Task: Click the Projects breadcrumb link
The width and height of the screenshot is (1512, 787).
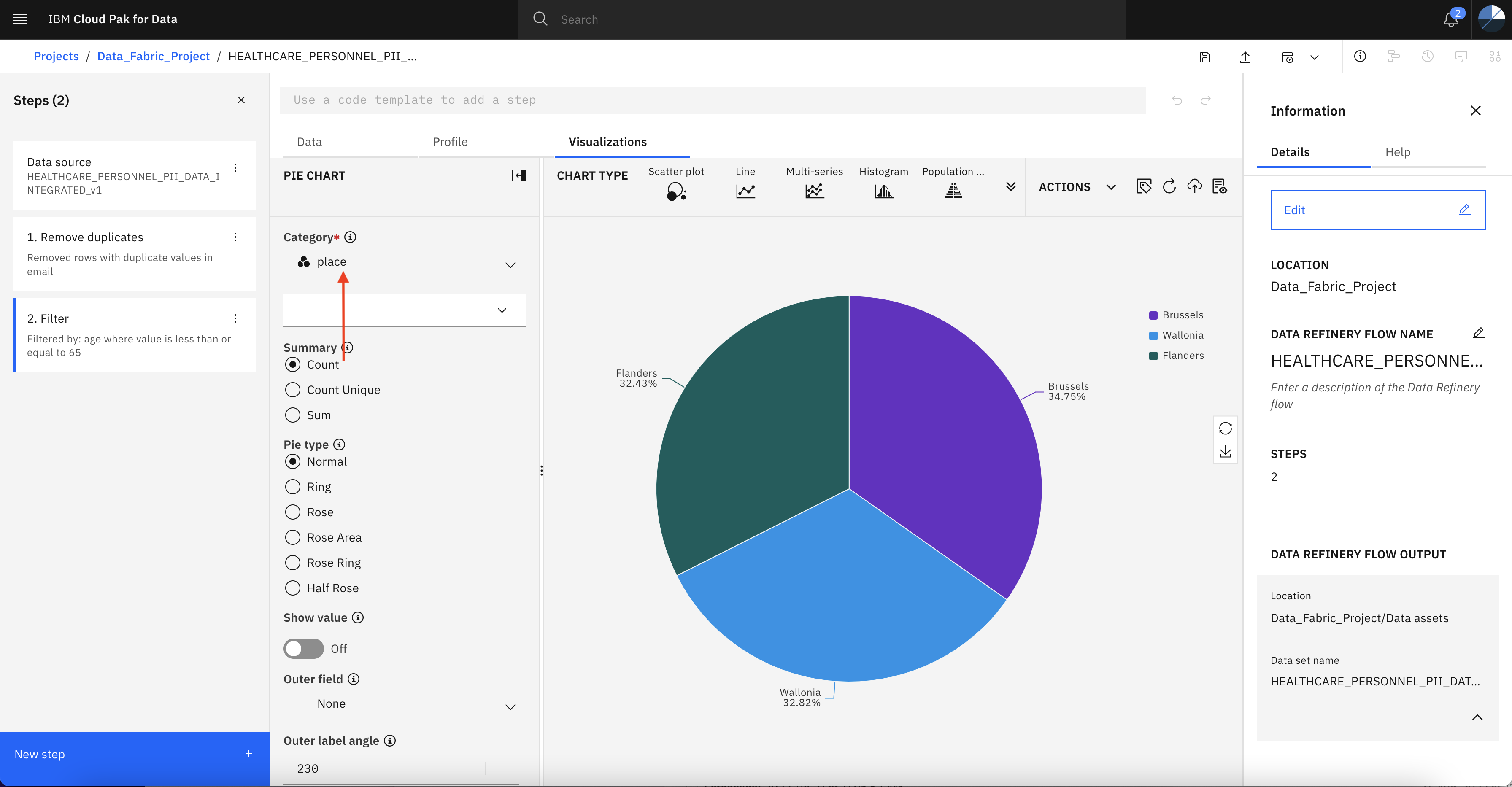Action: [x=57, y=57]
